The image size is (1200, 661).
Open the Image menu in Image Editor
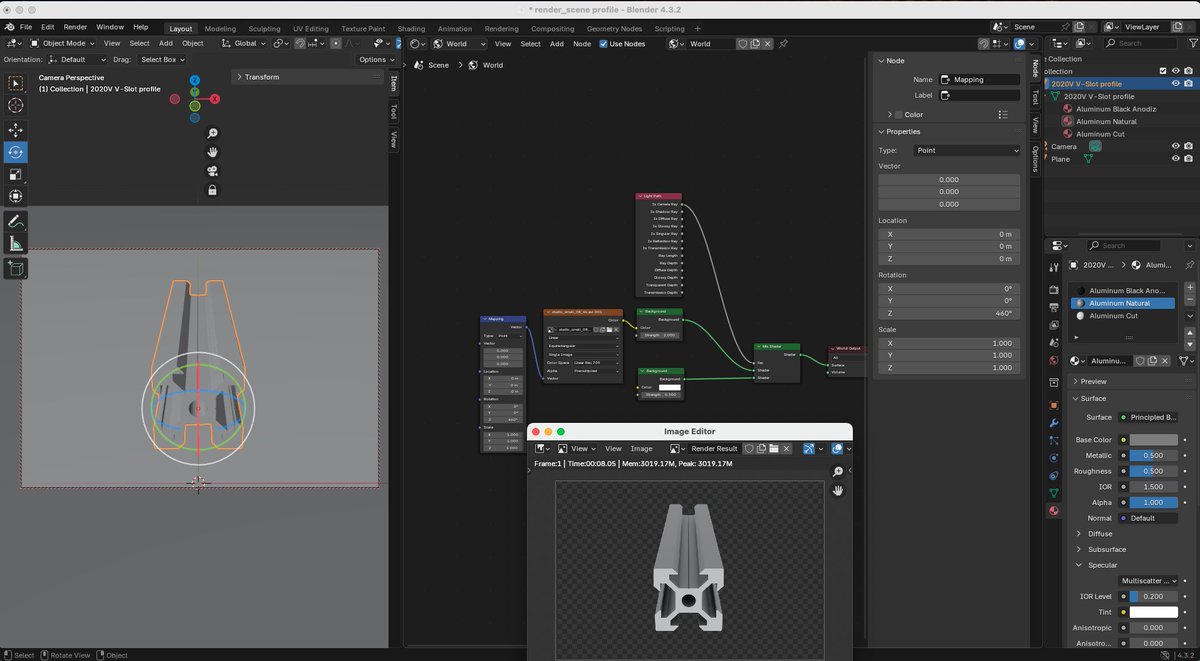(641, 449)
